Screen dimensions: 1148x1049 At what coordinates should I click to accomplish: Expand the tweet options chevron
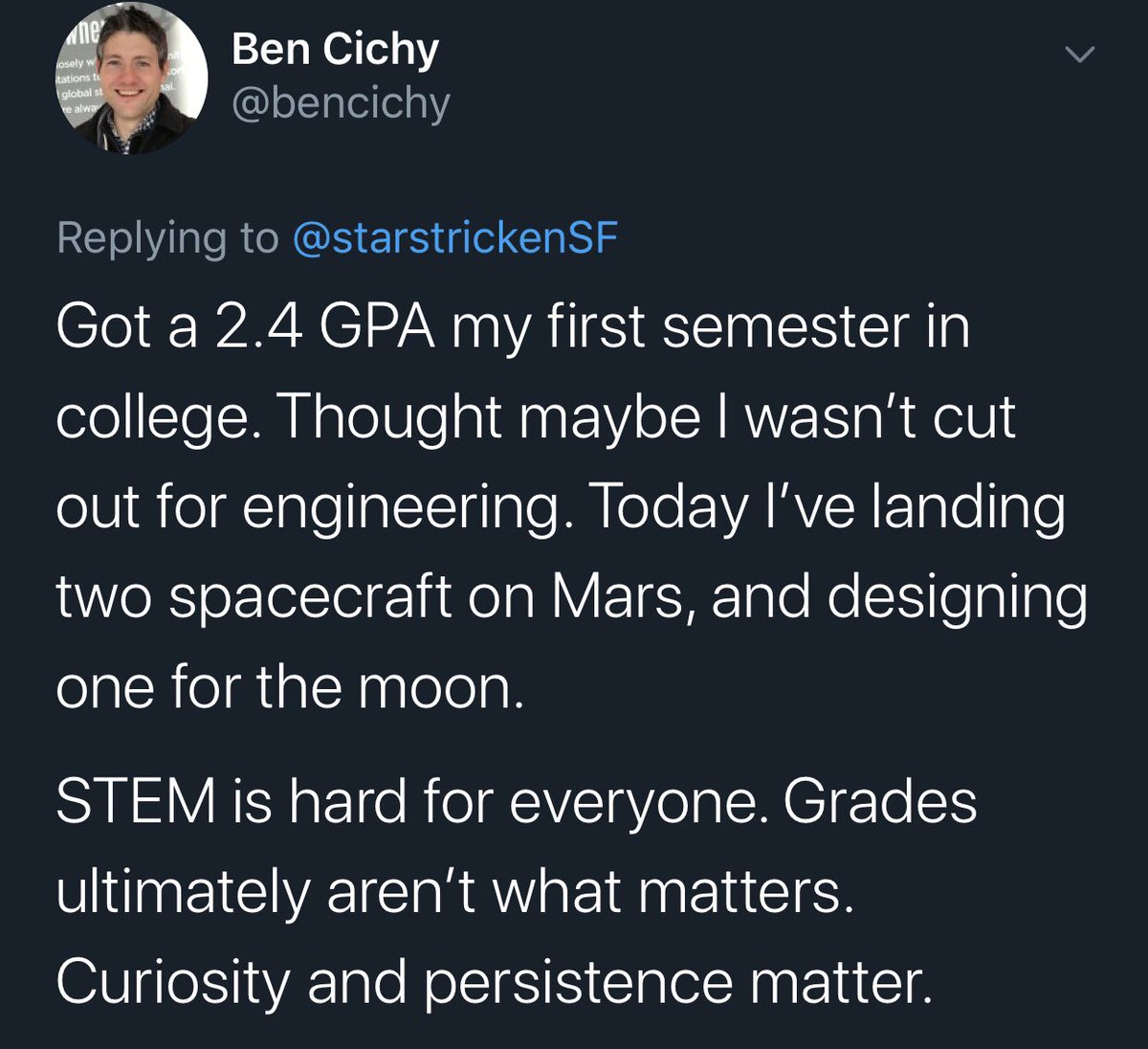pos(1079,56)
